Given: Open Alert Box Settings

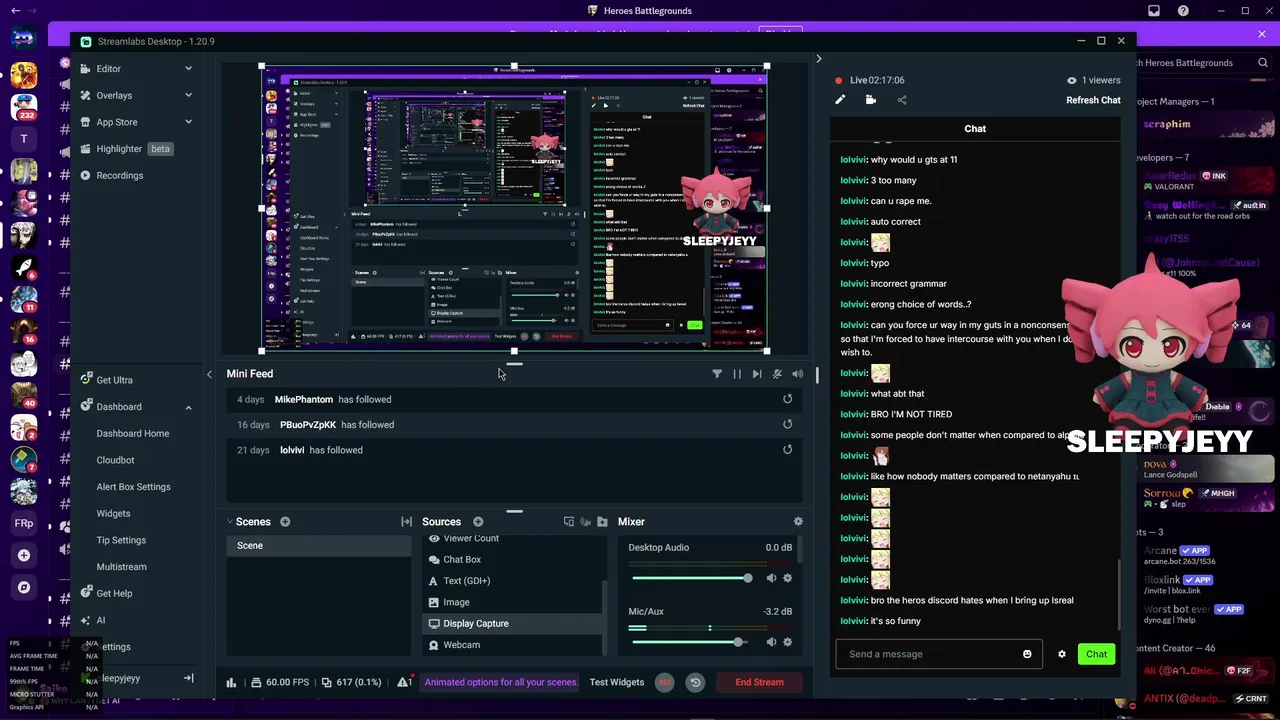Looking at the screenshot, I should (x=133, y=487).
